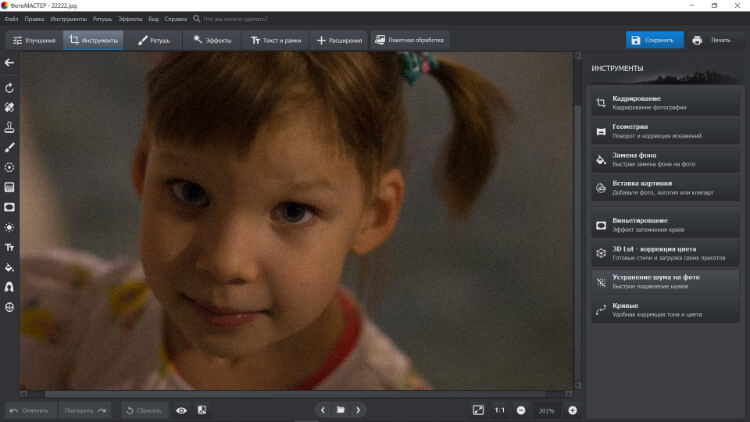Select the stamp tool in left sidebar
The width and height of the screenshot is (750, 422).
9,127
